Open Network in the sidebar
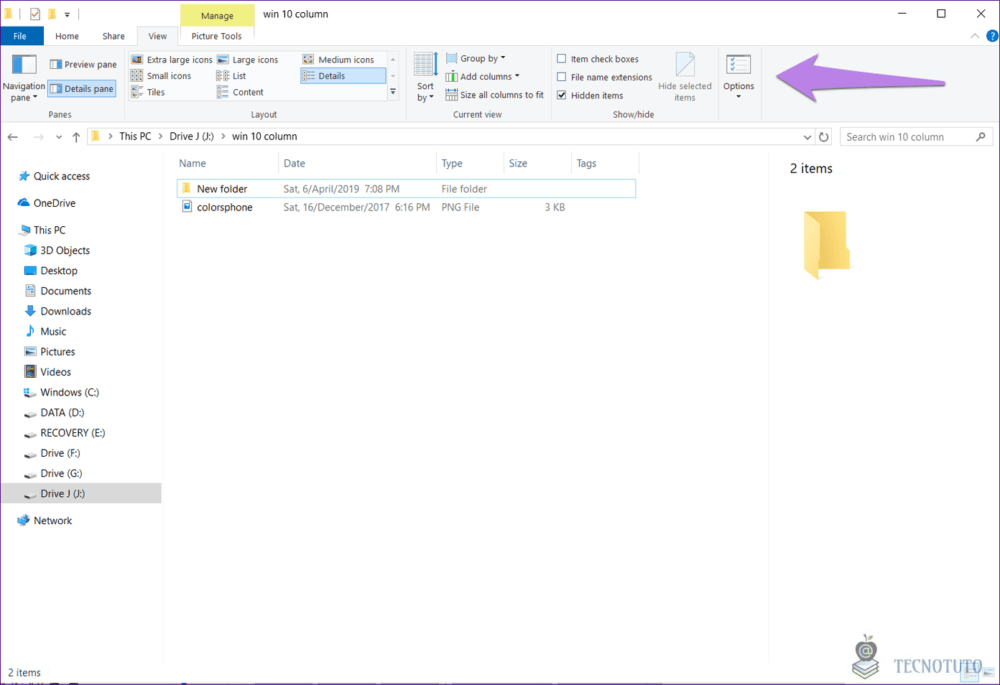 pos(45,520)
